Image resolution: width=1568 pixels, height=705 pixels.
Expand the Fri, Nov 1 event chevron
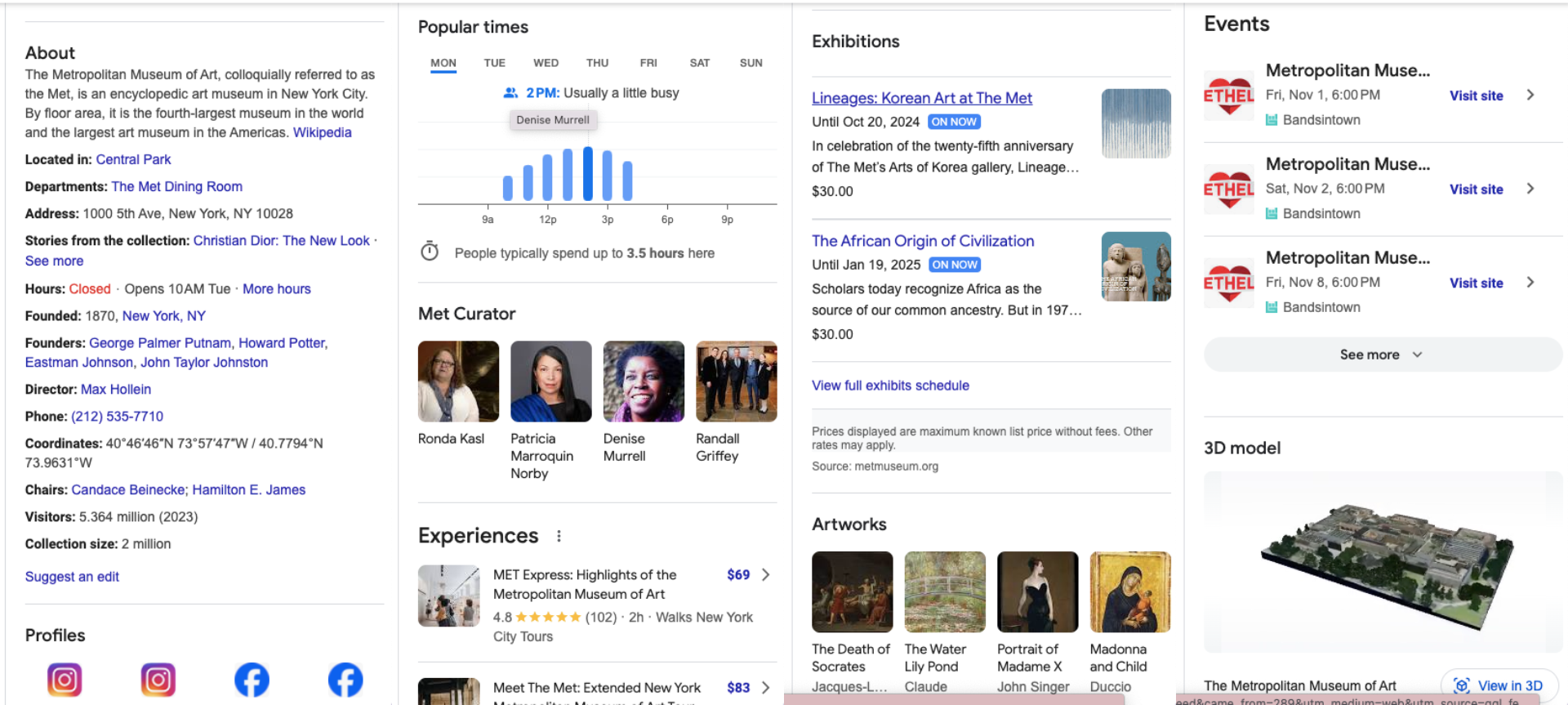[1530, 95]
